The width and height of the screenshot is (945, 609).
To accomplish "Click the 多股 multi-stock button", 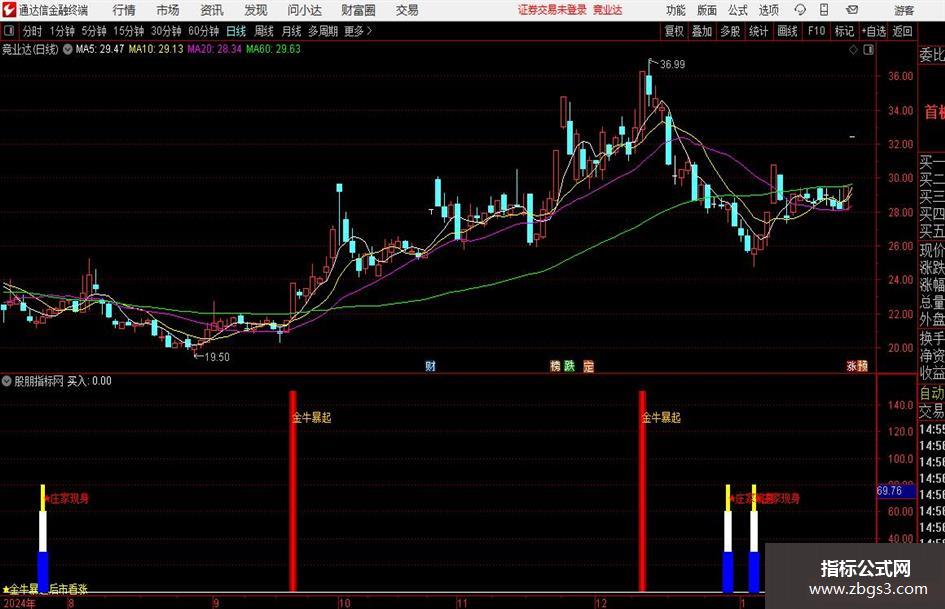I will point(730,31).
